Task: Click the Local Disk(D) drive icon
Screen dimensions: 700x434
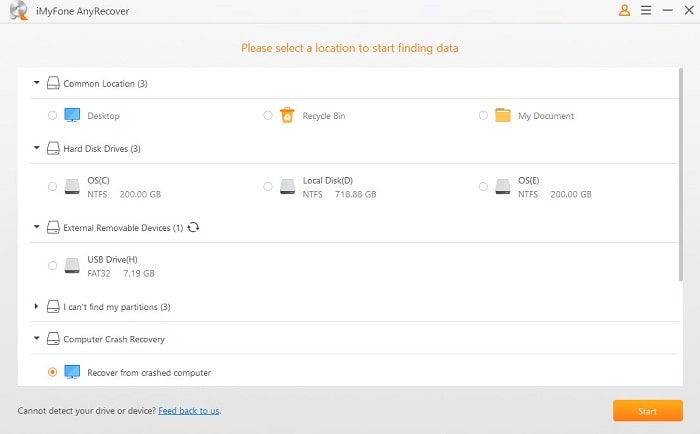Action: coord(287,187)
